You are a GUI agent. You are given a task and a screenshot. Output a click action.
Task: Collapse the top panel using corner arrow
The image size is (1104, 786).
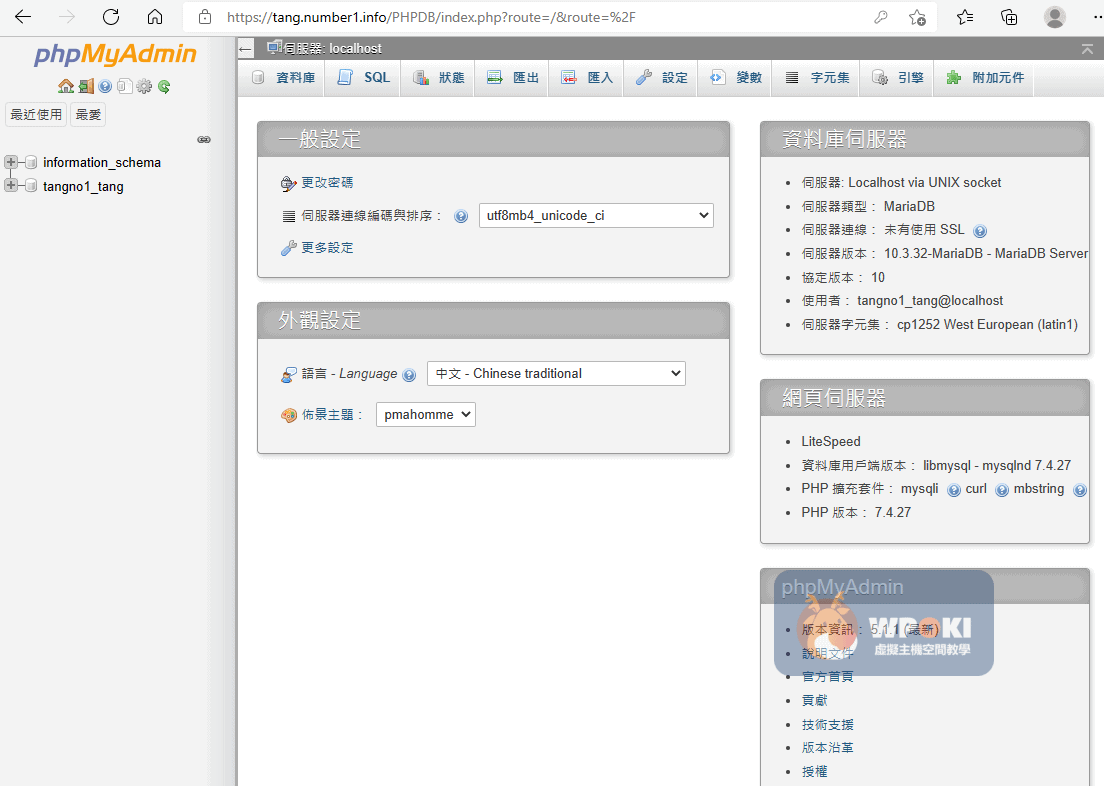click(x=1087, y=48)
